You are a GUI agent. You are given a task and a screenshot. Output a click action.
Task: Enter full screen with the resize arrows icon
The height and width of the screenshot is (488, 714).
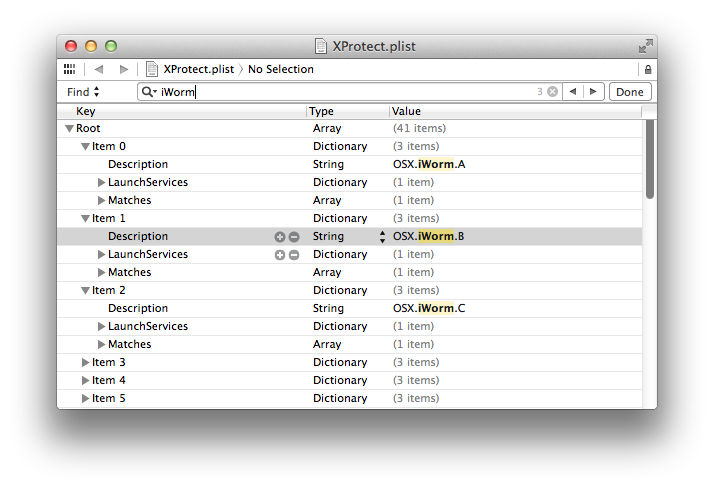pos(646,46)
